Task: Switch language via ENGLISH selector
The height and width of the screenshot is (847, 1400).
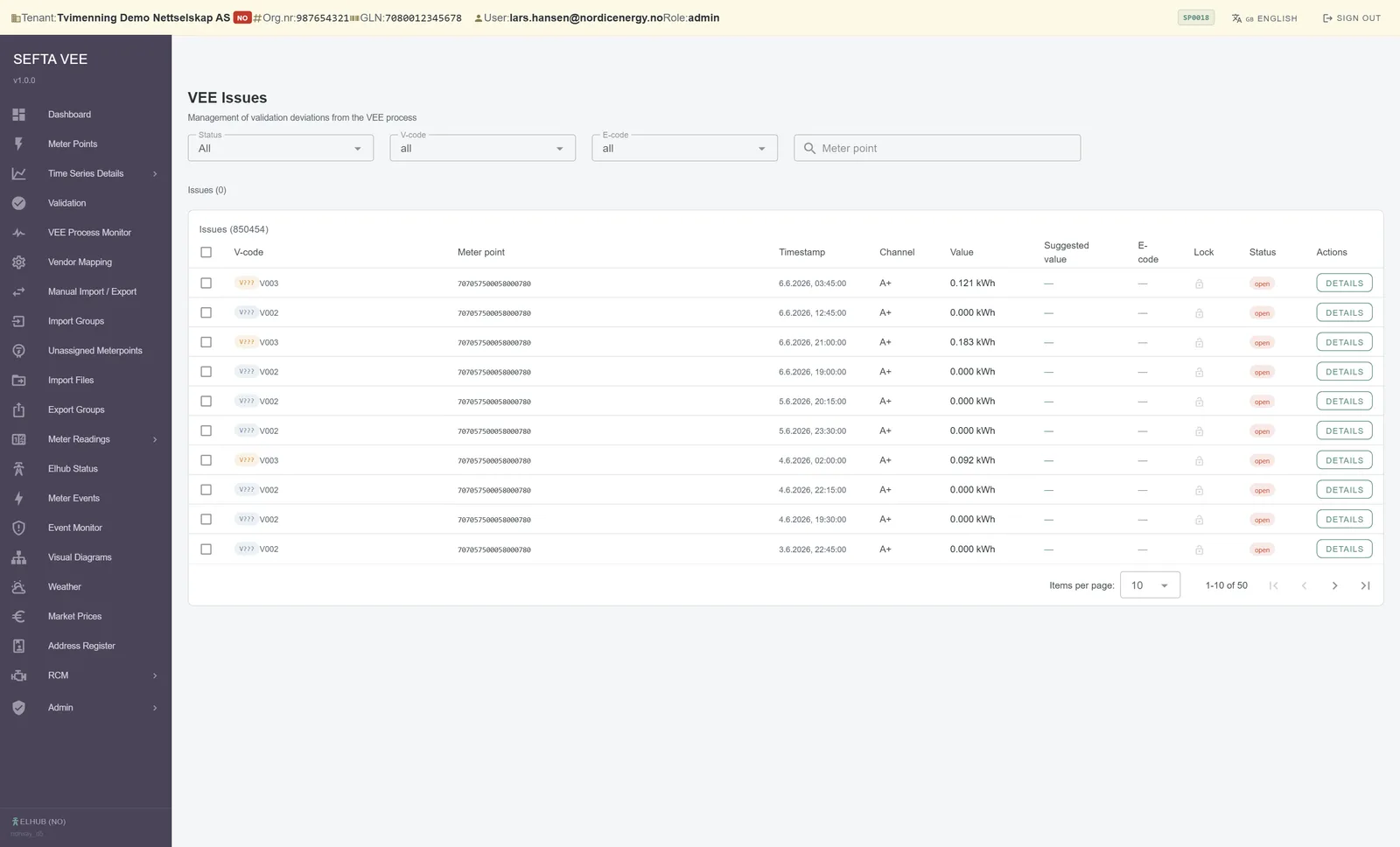Action: pyautogui.click(x=1264, y=18)
